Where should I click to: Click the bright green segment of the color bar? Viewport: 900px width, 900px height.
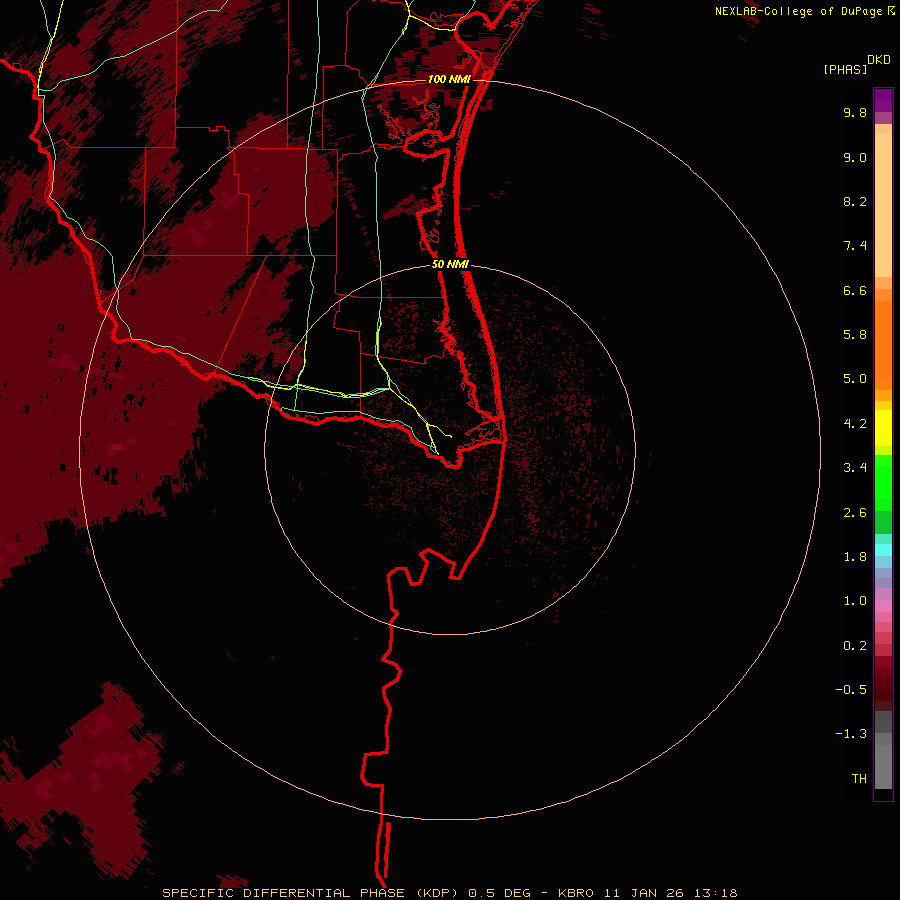pyautogui.click(x=883, y=483)
